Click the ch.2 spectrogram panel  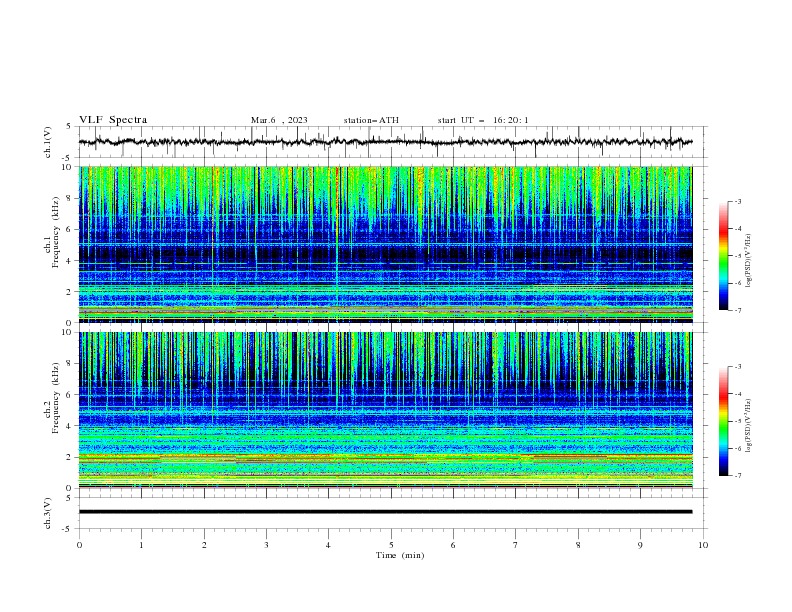point(385,410)
